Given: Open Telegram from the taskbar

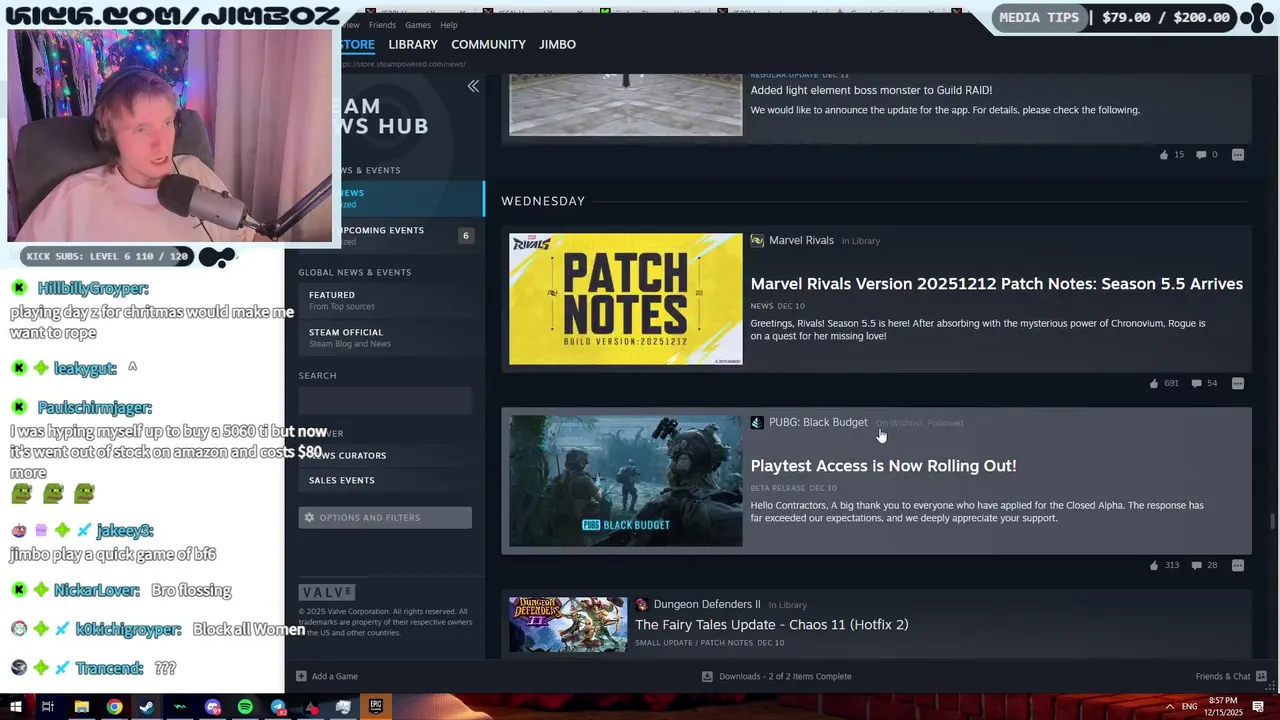Looking at the screenshot, I should pos(278,707).
